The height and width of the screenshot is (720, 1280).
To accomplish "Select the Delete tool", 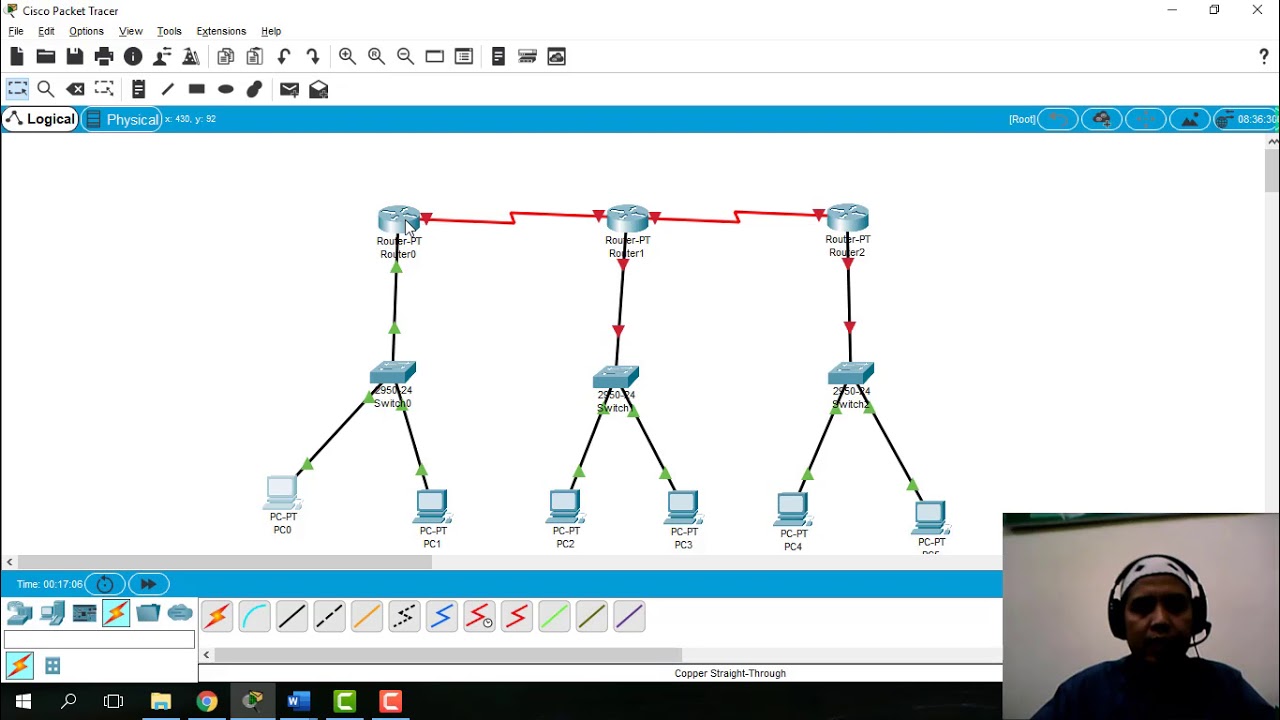I will coord(75,90).
